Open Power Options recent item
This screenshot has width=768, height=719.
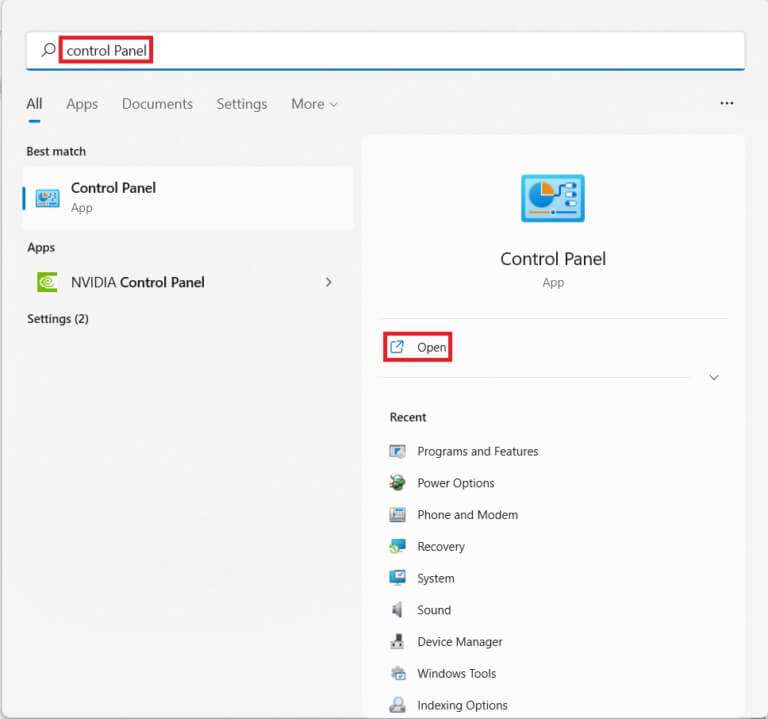click(x=442, y=482)
